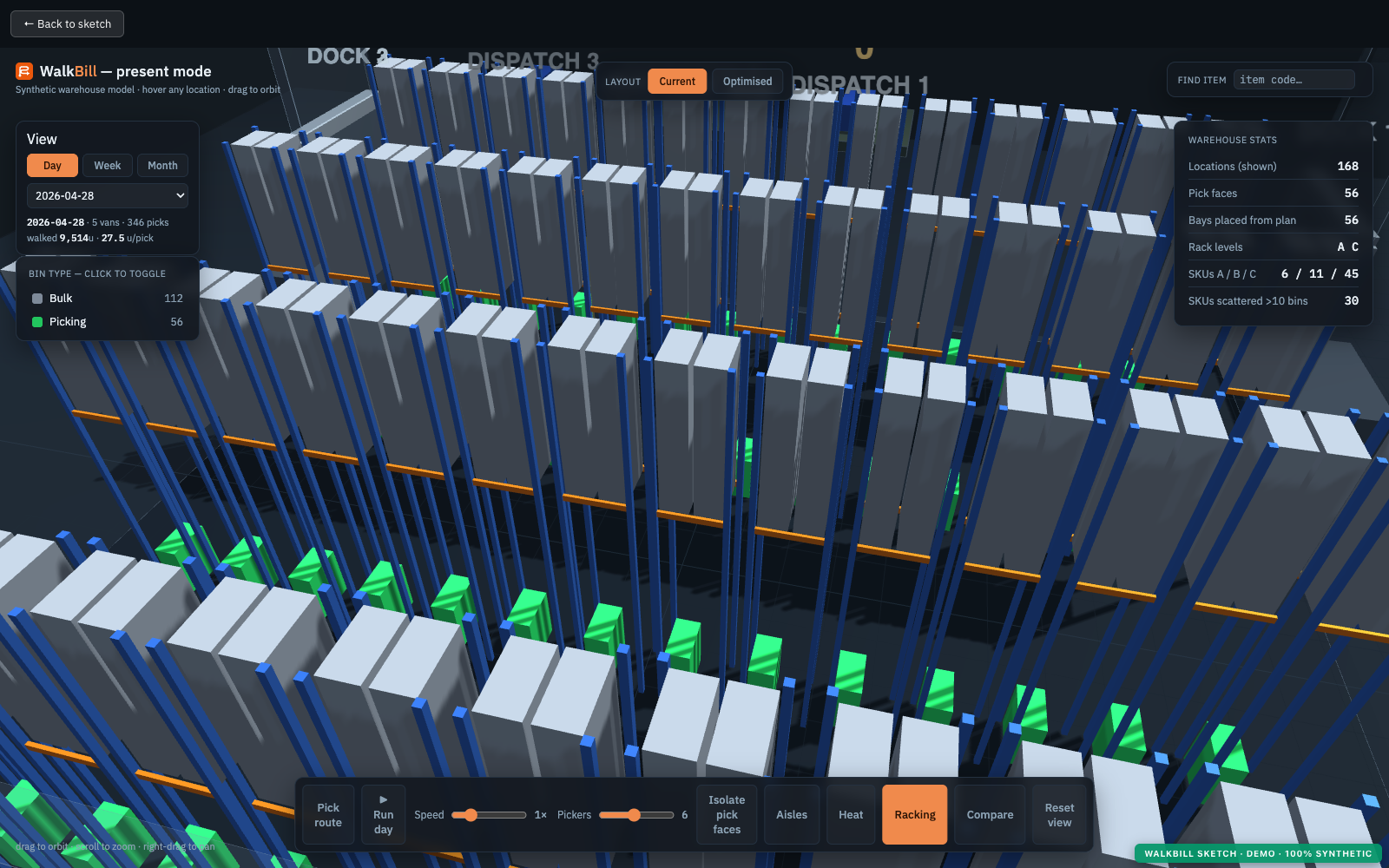Click the DOCK 3 zone label
Screen dimensions: 1389x868
click(x=348, y=56)
